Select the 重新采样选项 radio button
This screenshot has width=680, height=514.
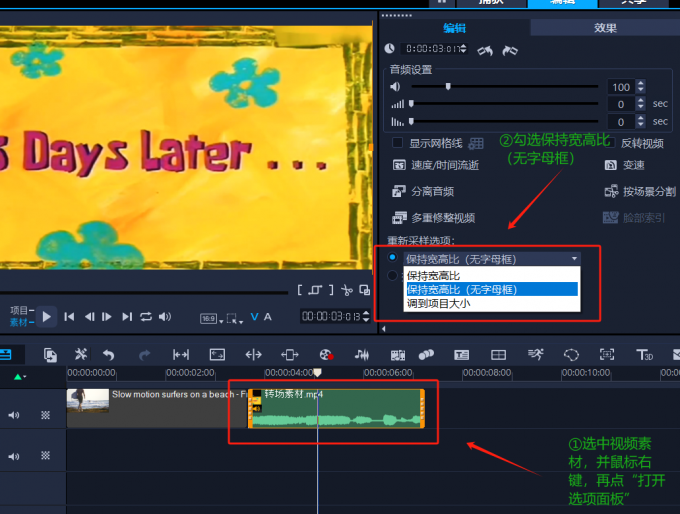[x=392, y=258]
